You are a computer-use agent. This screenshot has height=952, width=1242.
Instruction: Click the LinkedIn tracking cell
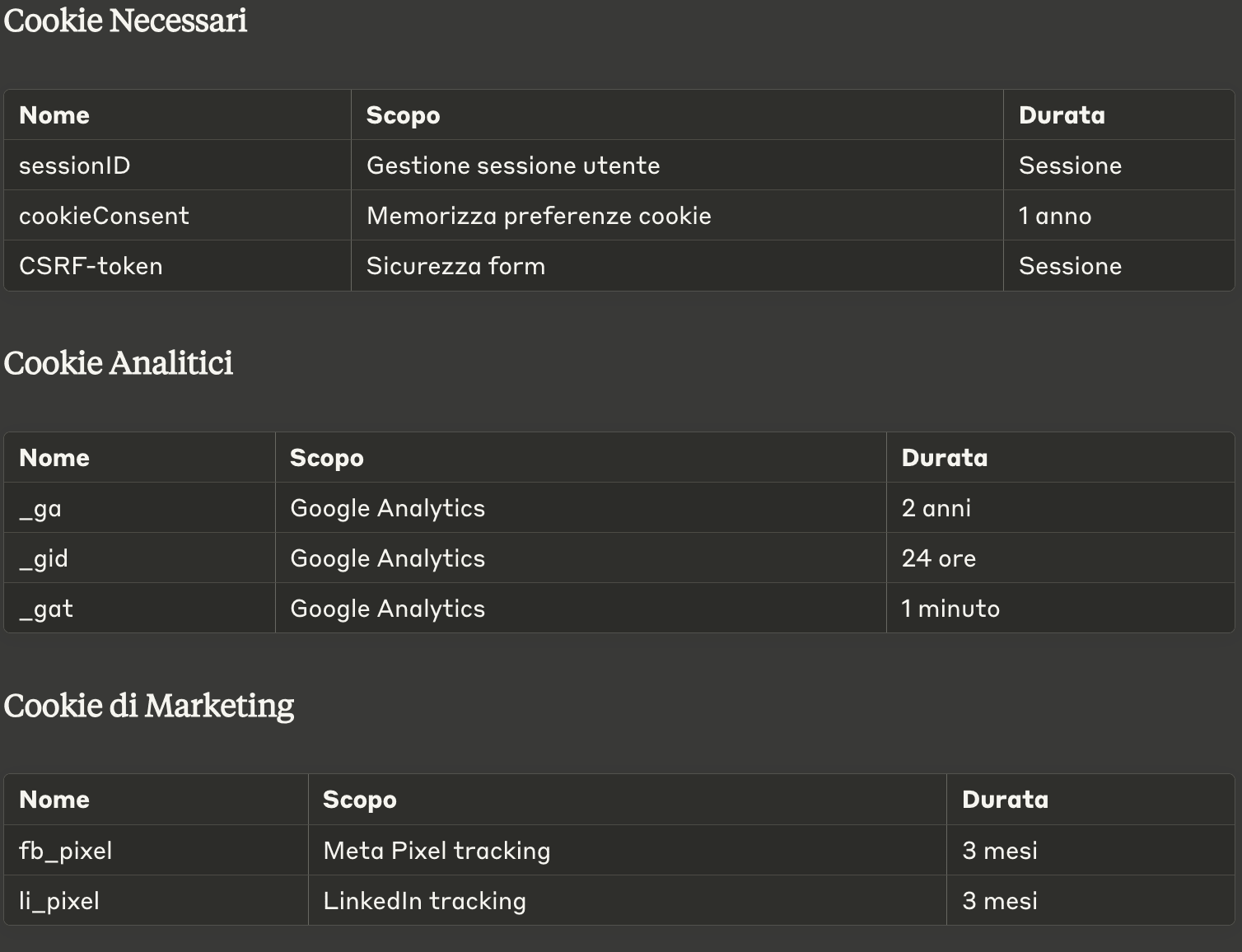[424, 901]
